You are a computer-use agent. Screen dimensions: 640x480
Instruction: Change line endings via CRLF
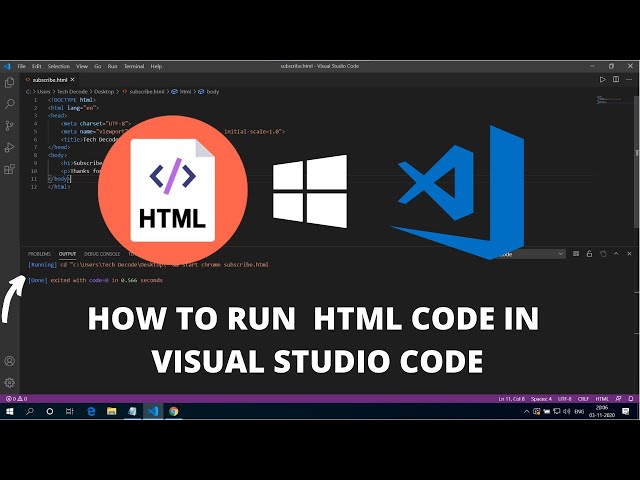[x=583, y=399]
